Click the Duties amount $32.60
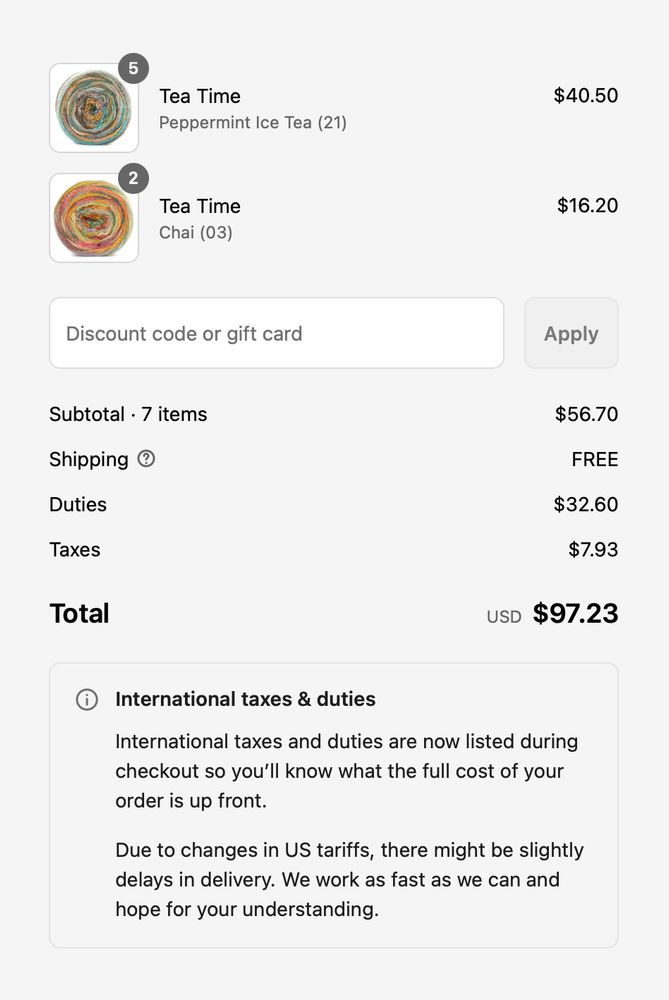The height and width of the screenshot is (1000, 669). click(x=586, y=505)
